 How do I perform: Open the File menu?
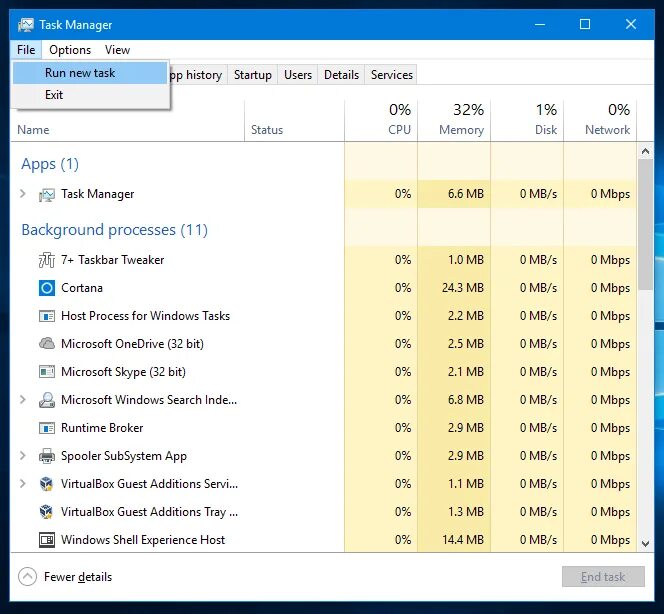[x=26, y=50]
